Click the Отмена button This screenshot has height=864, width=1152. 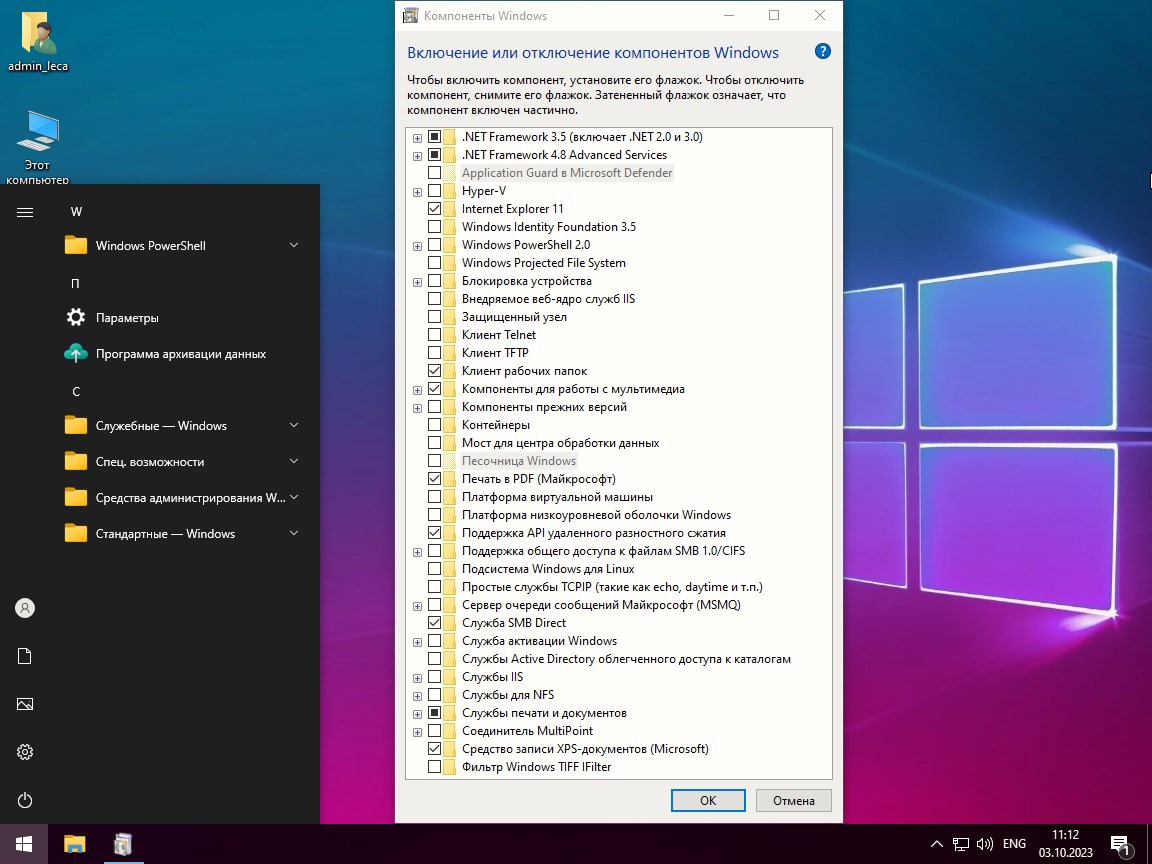pyautogui.click(x=794, y=800)
